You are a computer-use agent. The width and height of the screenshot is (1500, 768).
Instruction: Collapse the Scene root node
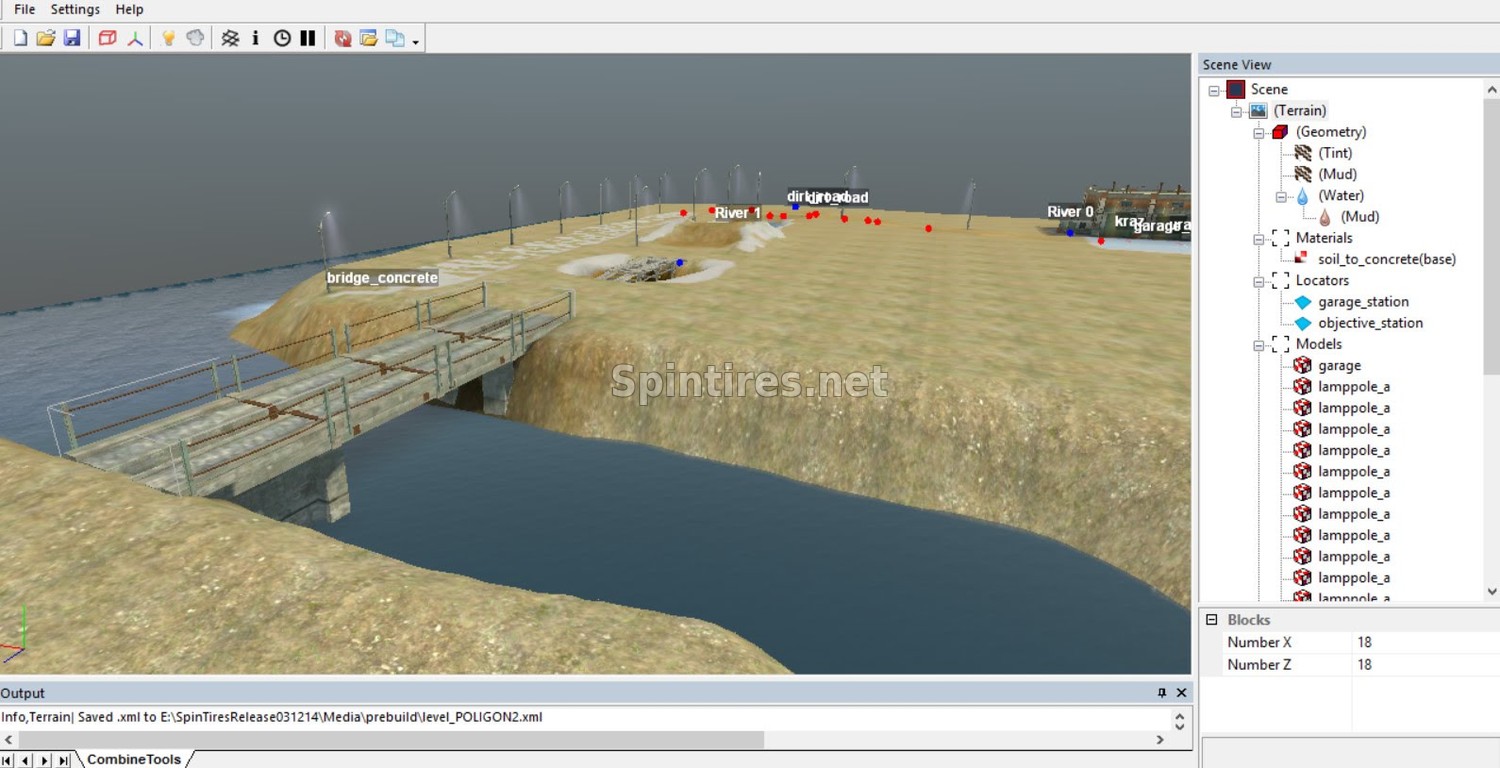click(1214, 90)
